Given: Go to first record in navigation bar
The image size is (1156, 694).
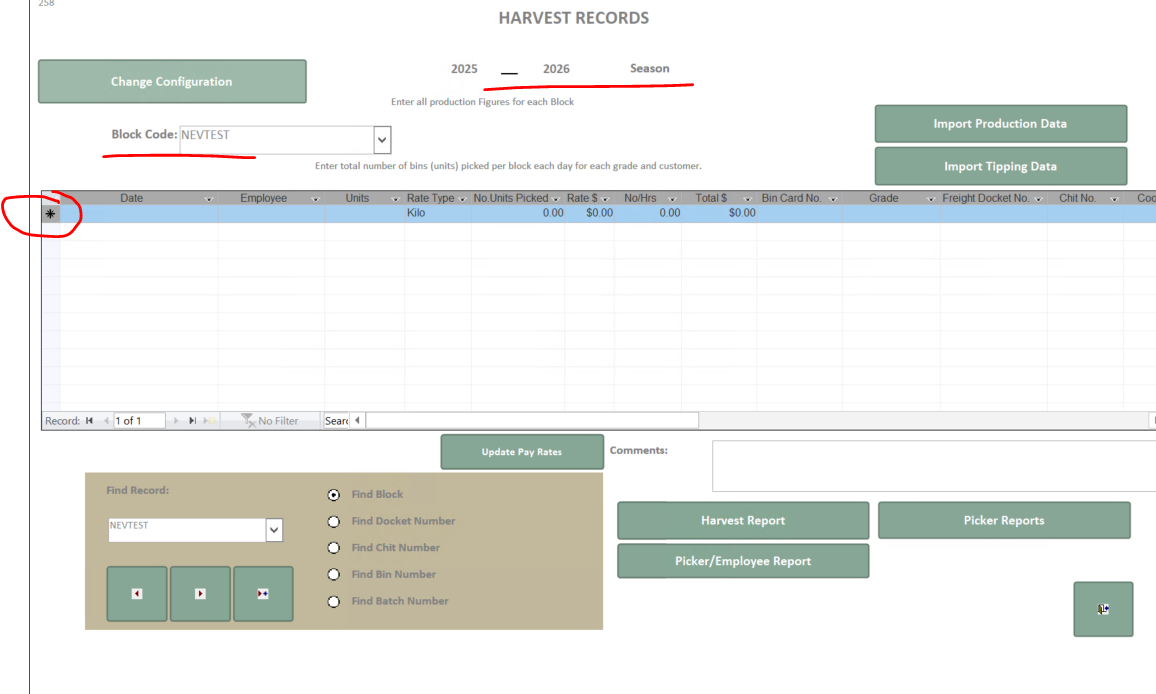Looking at the screenshot, I should click(x=90, y=421).
